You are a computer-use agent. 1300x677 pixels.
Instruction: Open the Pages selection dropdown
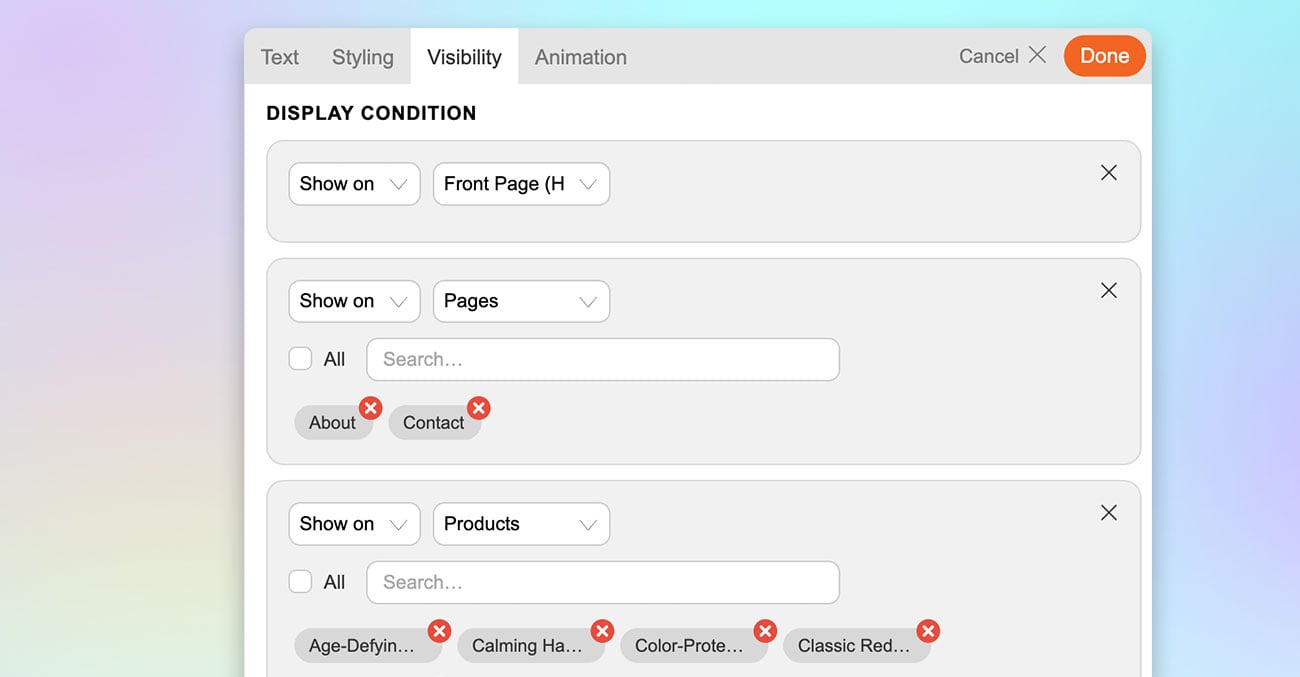coord(521,301)
